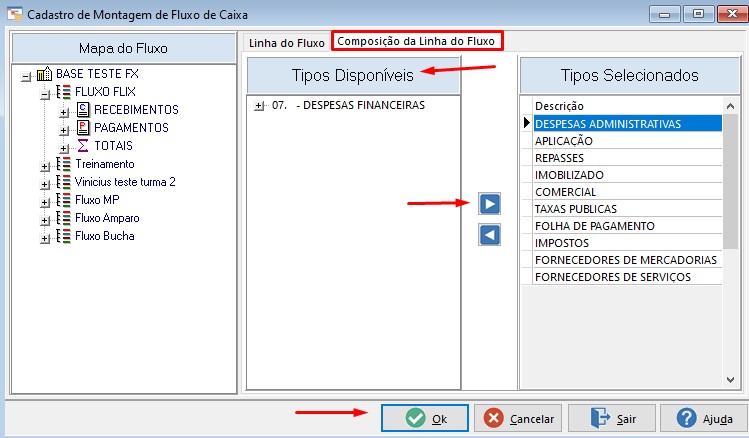Select FLUXO FLIX tree label
The height and width of the screenshot is (438, 749).
[106, 92]
